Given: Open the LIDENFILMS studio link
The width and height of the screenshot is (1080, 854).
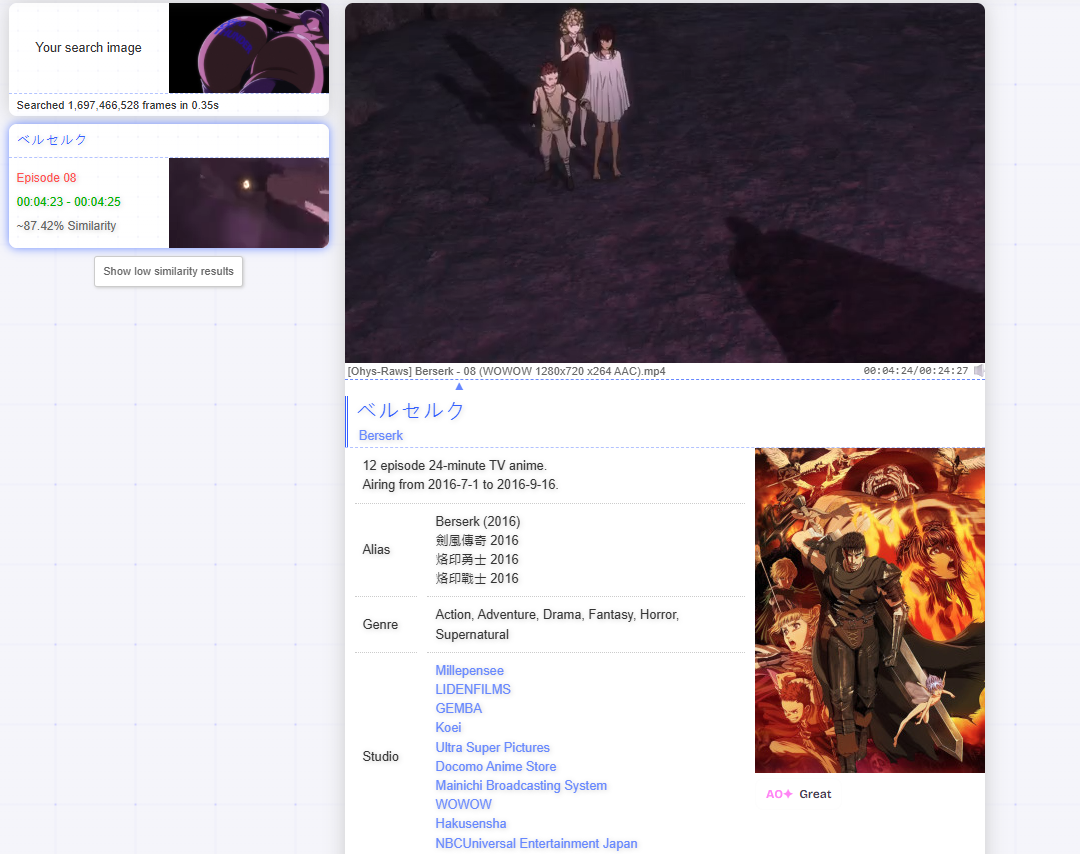Looking at the screenshot, I should [x=473, y=689].
